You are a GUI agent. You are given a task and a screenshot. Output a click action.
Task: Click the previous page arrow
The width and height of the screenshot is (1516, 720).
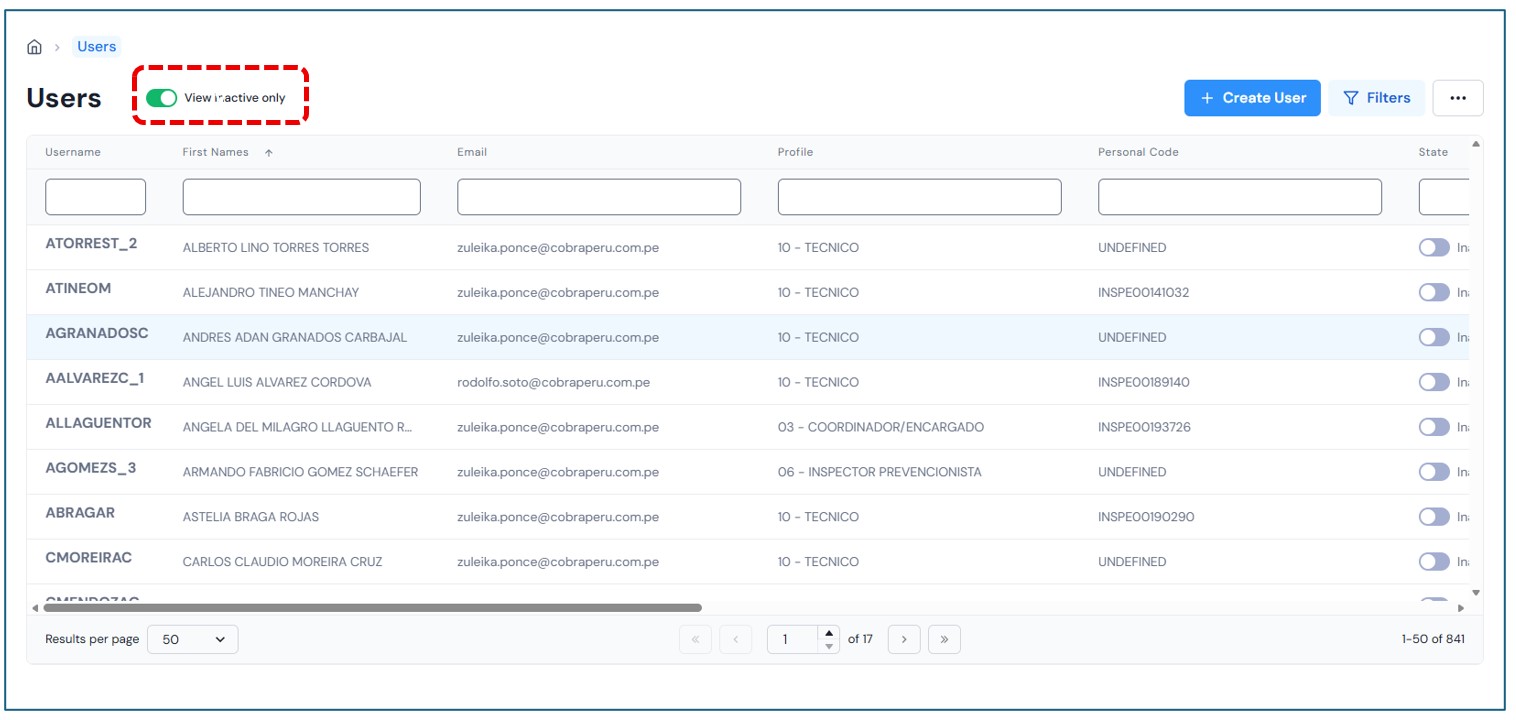pos(735,639)
